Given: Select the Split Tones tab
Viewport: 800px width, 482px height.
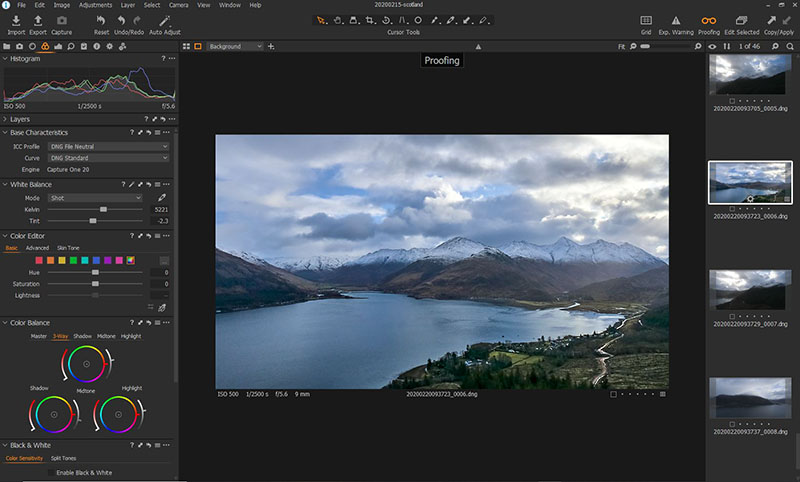Looking at the screenshot, I should tap(63, 458).
